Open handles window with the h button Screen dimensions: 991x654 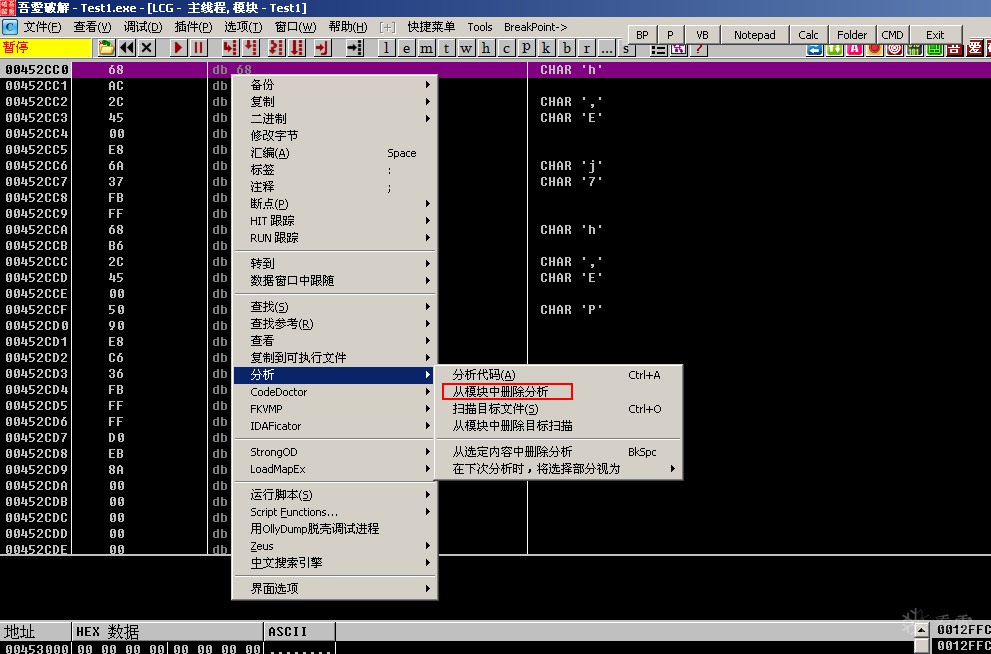(486, 47)
